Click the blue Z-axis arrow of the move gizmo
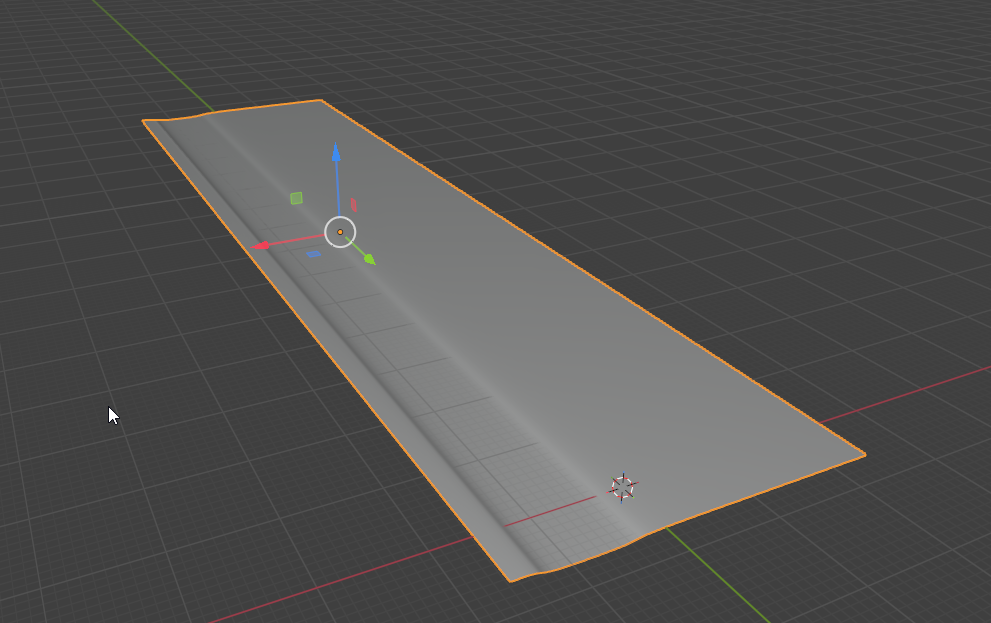The image size is (991, 623). pos(336,154)
